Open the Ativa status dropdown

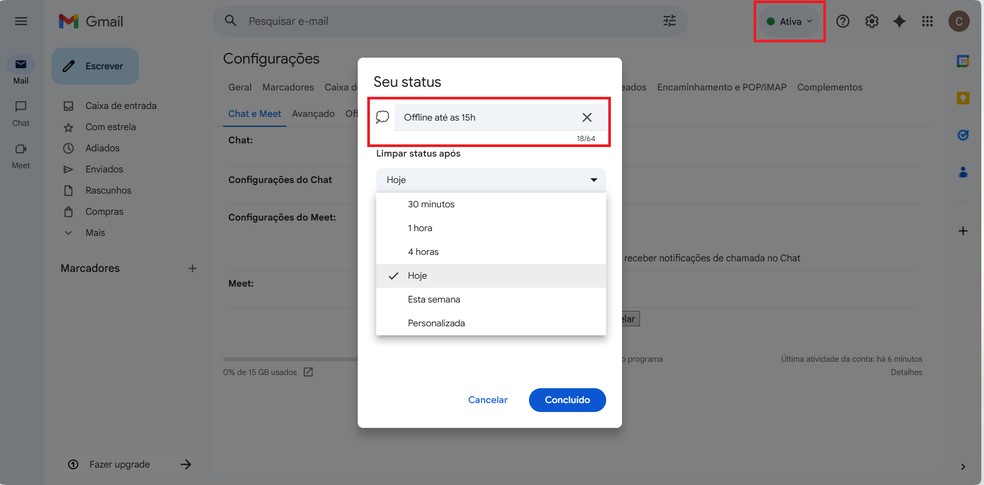point(789,21)
